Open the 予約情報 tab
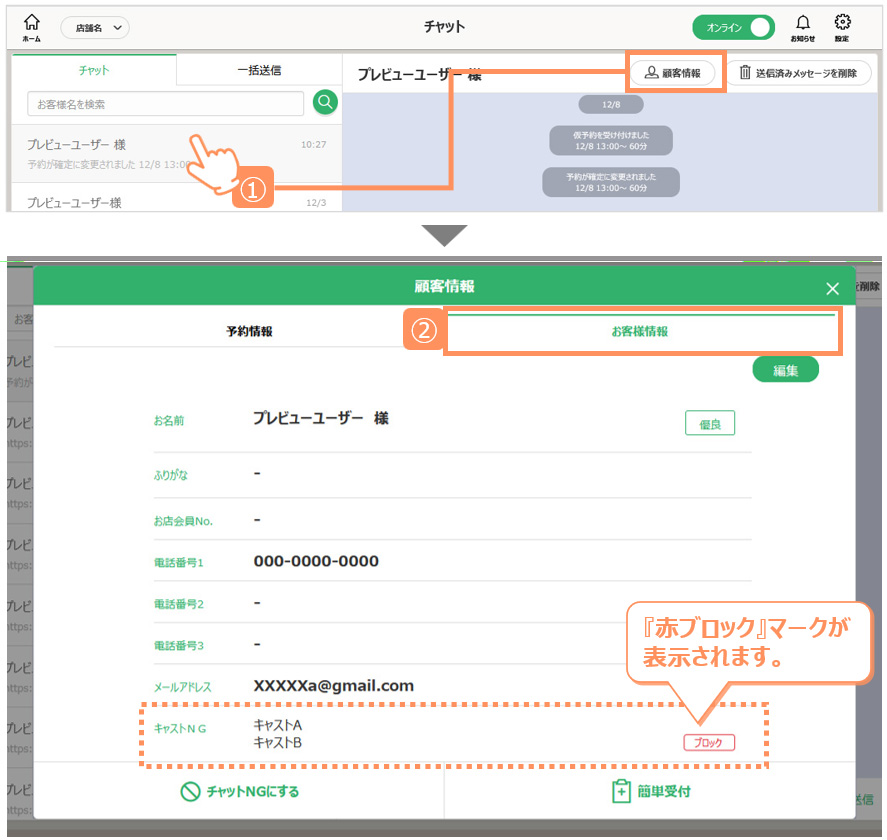The height and width of the screenshot is (840, 887). pyautogui.click(x=249, y=331)
